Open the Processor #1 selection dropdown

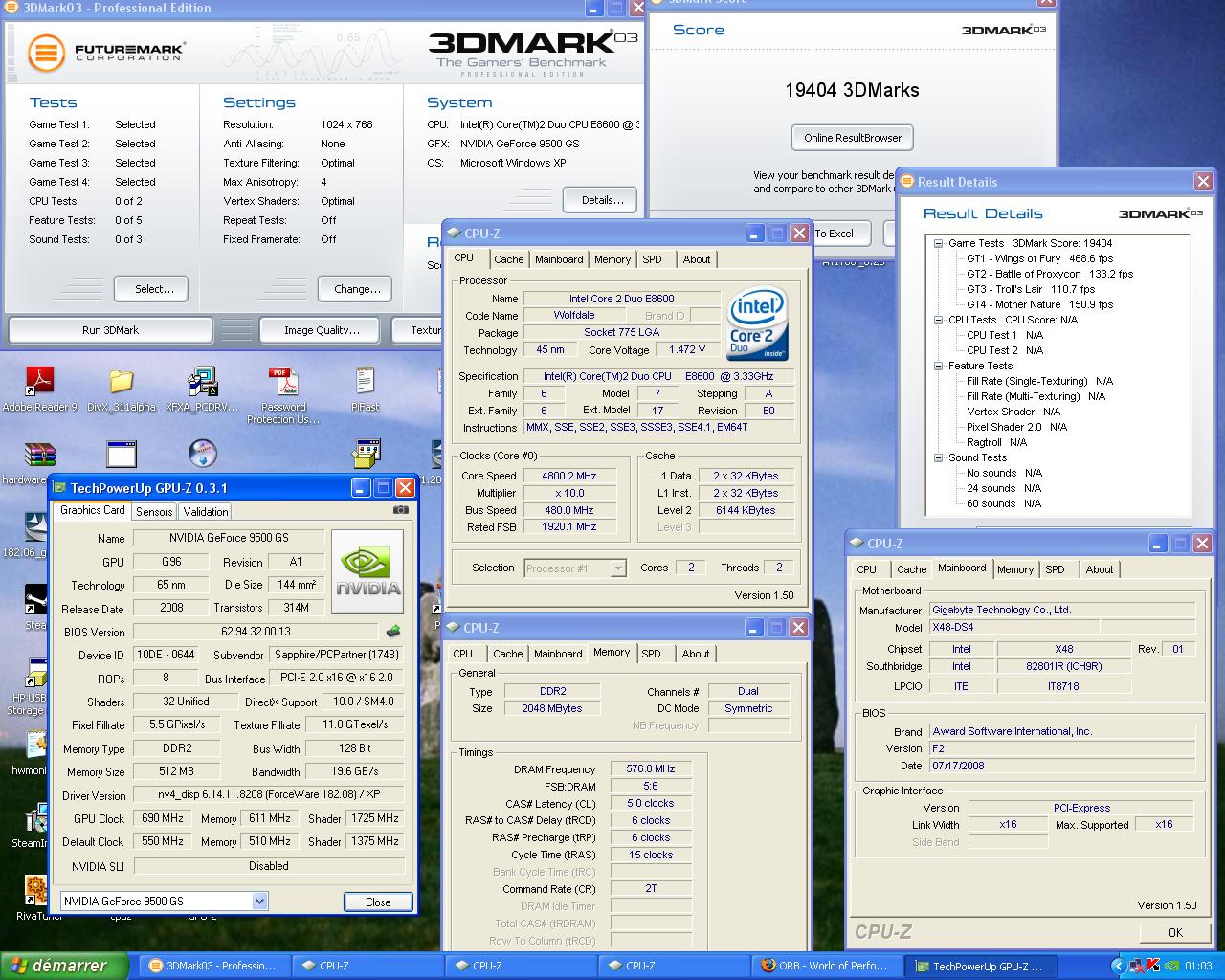618,568
